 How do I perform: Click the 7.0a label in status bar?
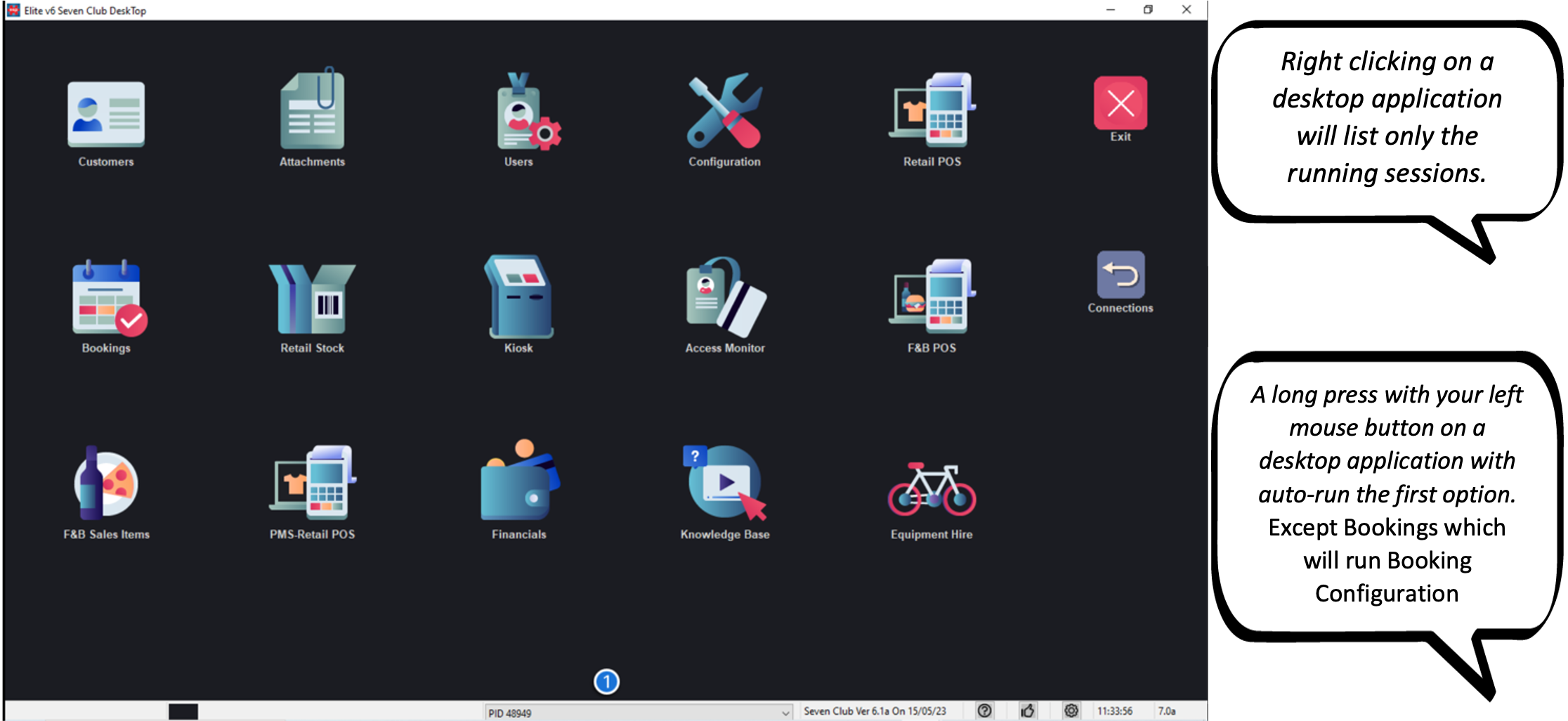pyautogui.click(x=1167, y=711)
